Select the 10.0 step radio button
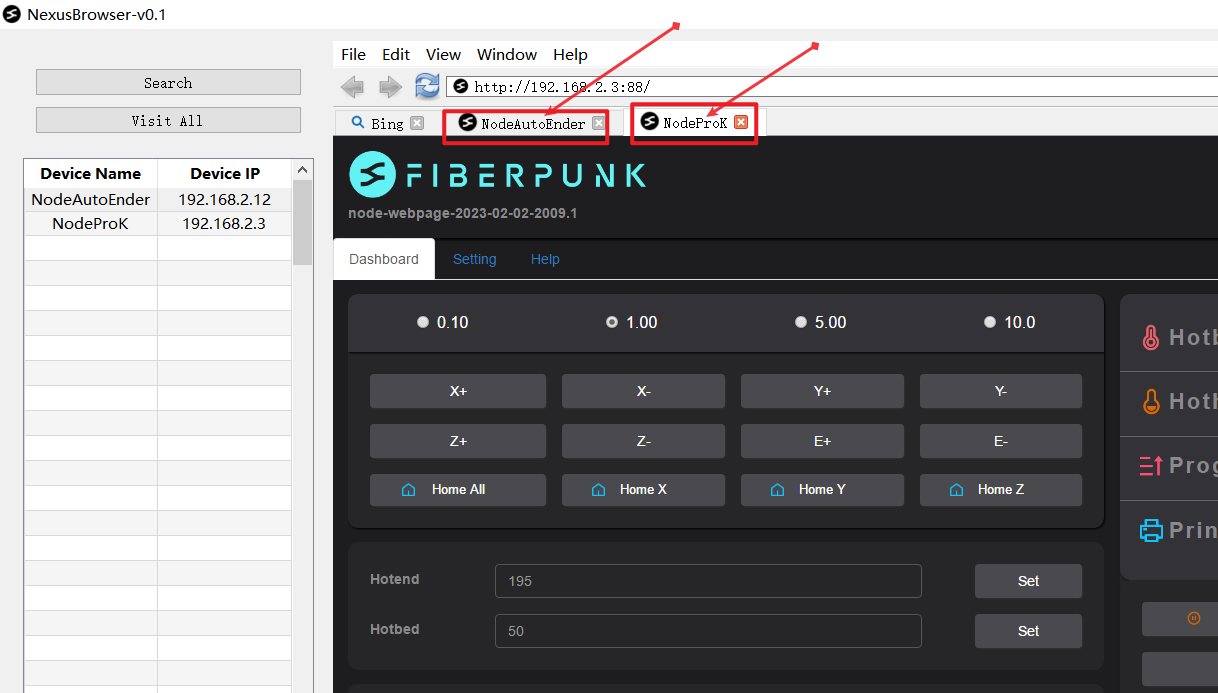The image size is (1218, 693). pos(990,322)
